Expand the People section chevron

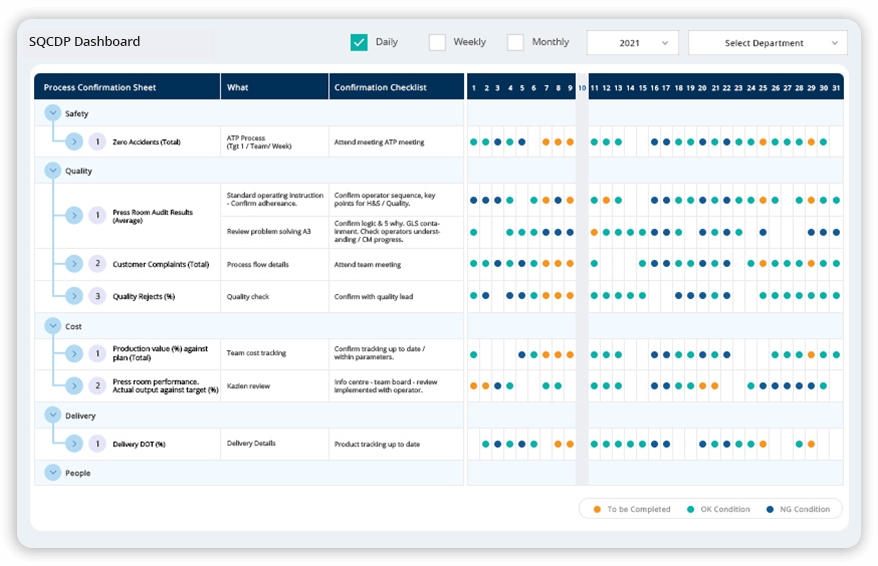(52, 472)
